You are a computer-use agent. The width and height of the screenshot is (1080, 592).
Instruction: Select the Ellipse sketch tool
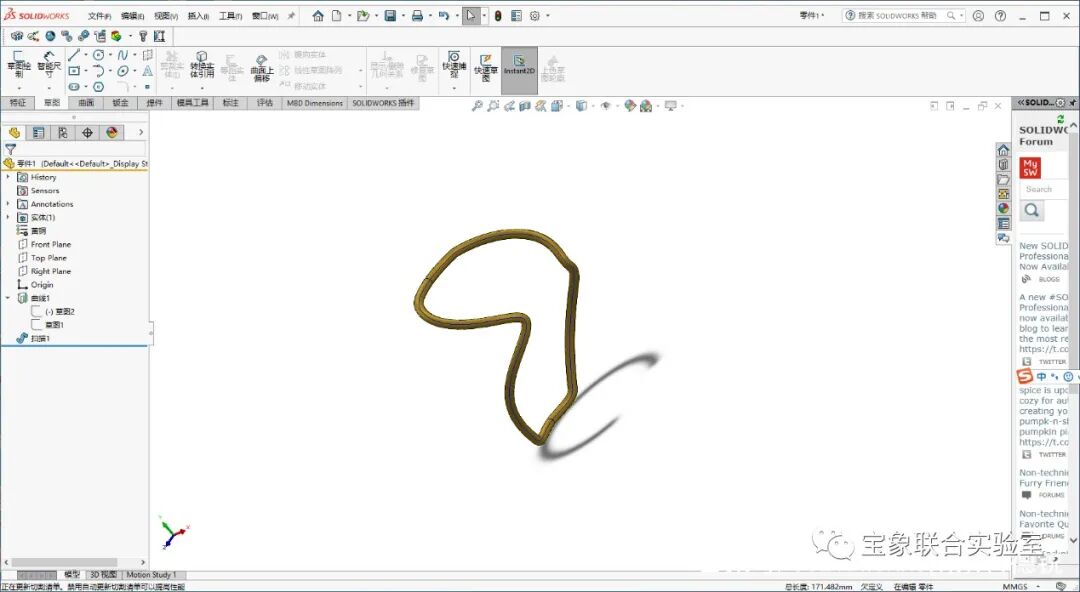click(123, 71)
